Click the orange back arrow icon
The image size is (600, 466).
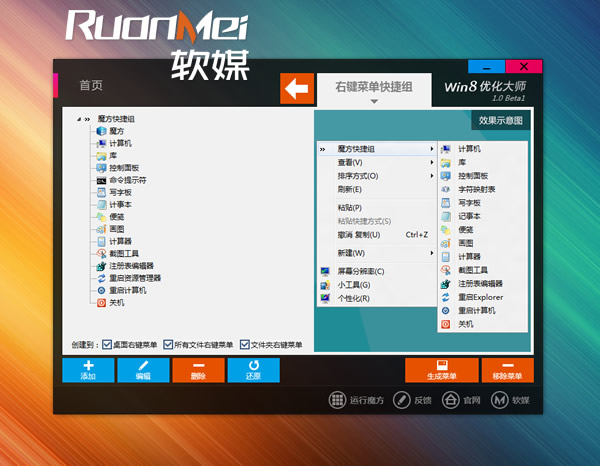297,89
